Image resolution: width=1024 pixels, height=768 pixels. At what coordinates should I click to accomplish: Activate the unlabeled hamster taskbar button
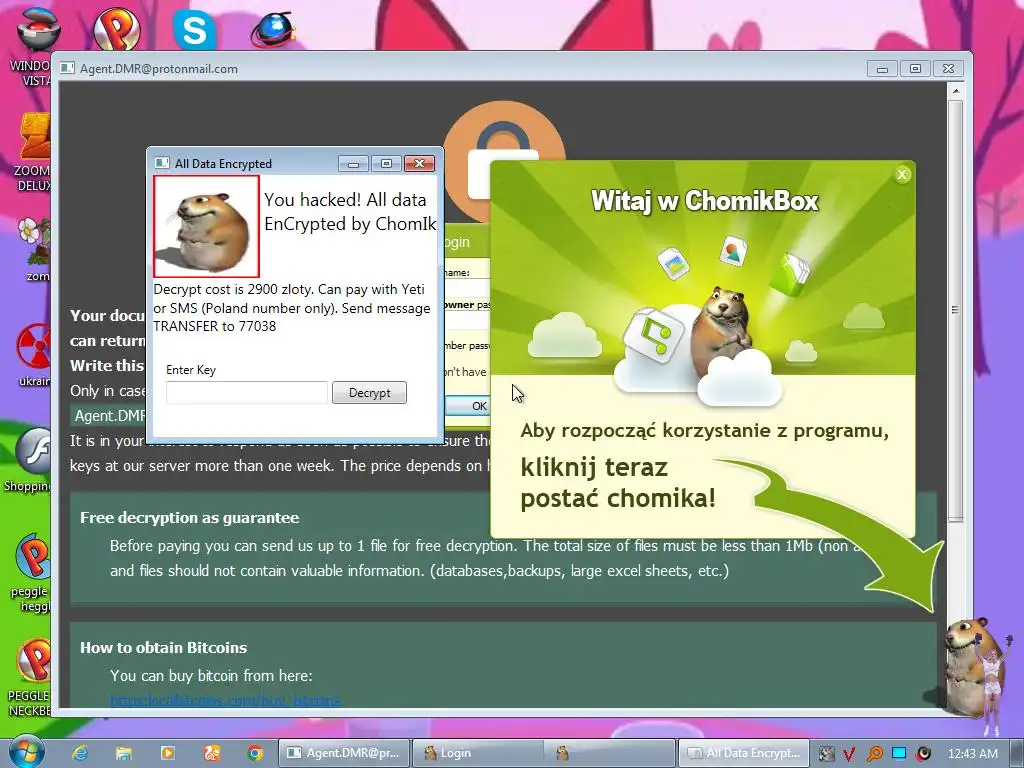pyautogui.click(x=611, y=753)
